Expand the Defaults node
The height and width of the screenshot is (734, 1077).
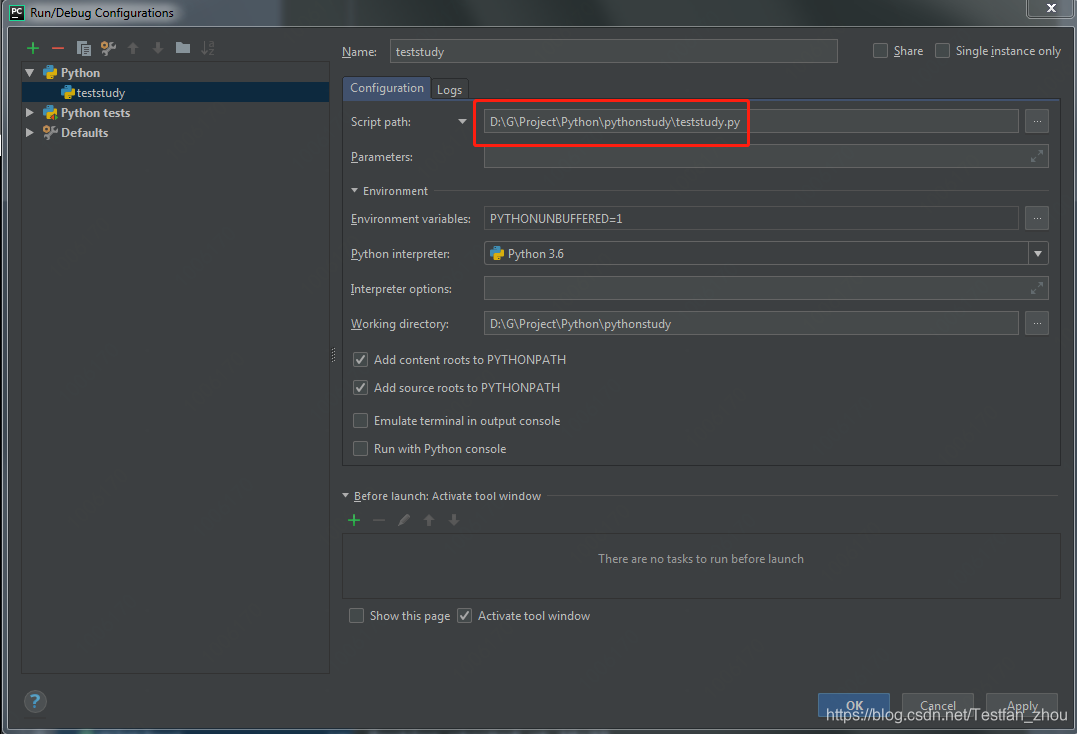tap(30, 132)
